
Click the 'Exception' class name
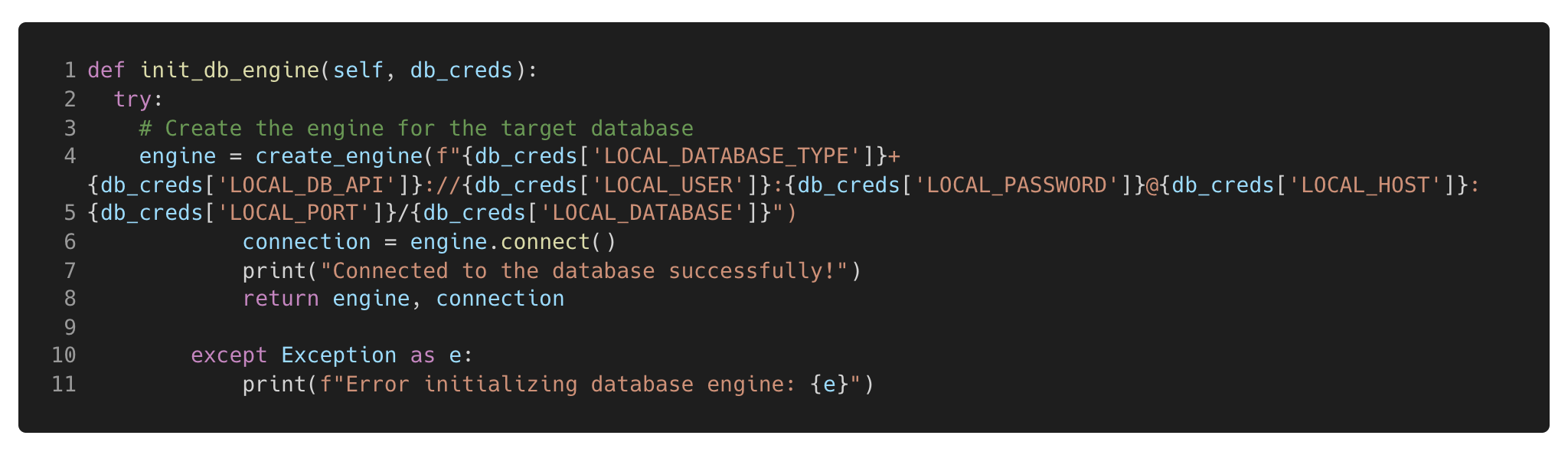coord(338,355)
